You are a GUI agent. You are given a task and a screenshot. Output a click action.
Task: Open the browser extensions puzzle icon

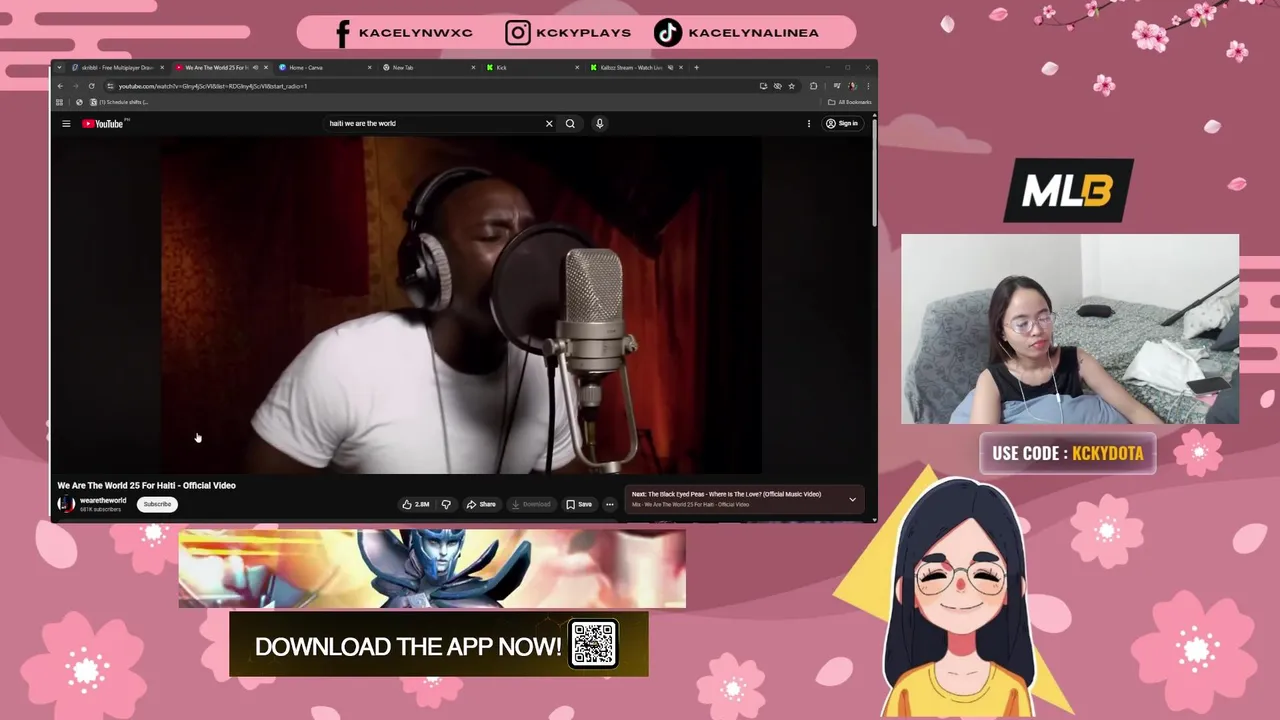tap(813, 86)
